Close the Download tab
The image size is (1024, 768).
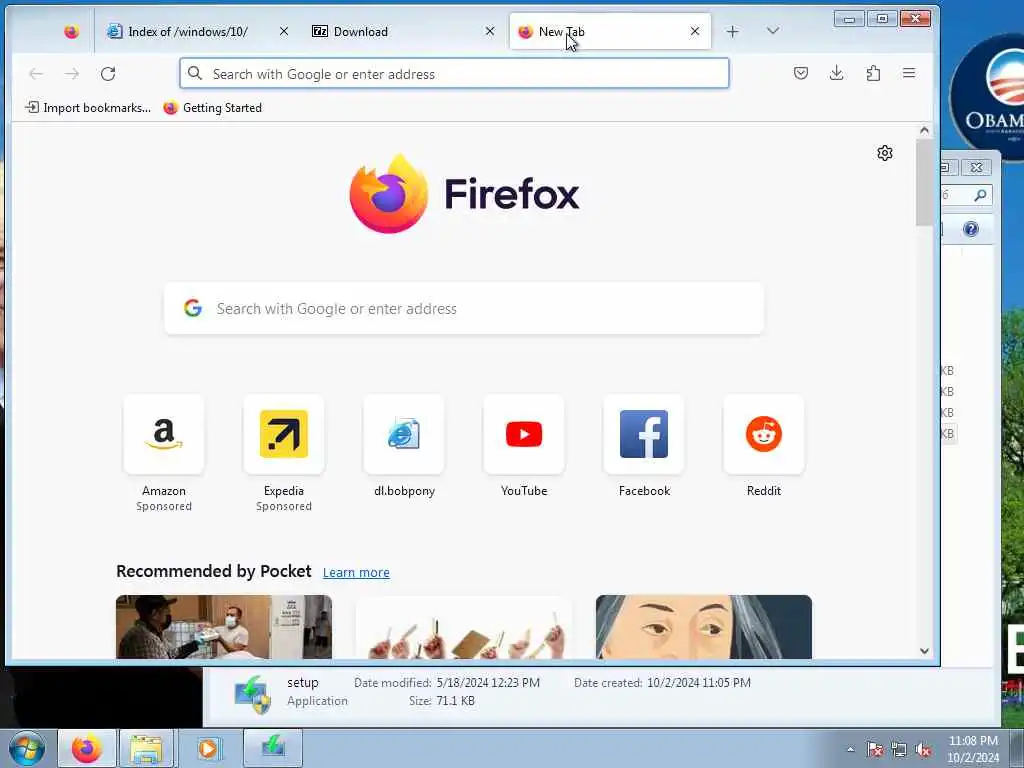(490, 31)
